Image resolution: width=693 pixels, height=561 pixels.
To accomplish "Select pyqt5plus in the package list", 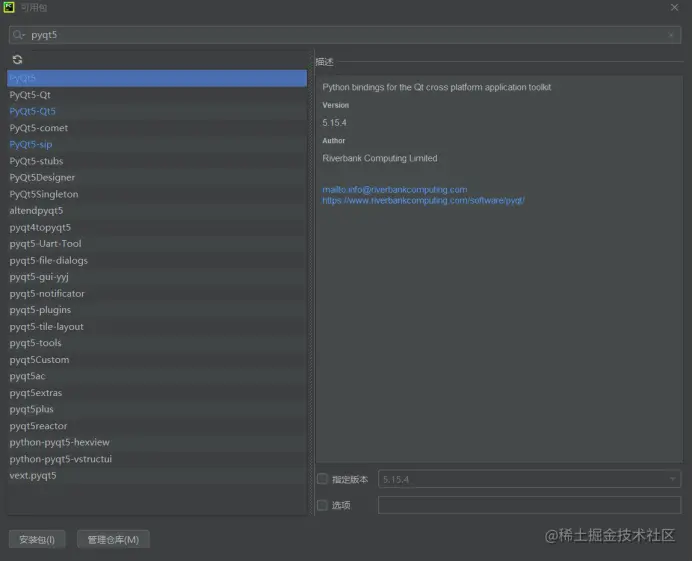I will pos(157,409).
